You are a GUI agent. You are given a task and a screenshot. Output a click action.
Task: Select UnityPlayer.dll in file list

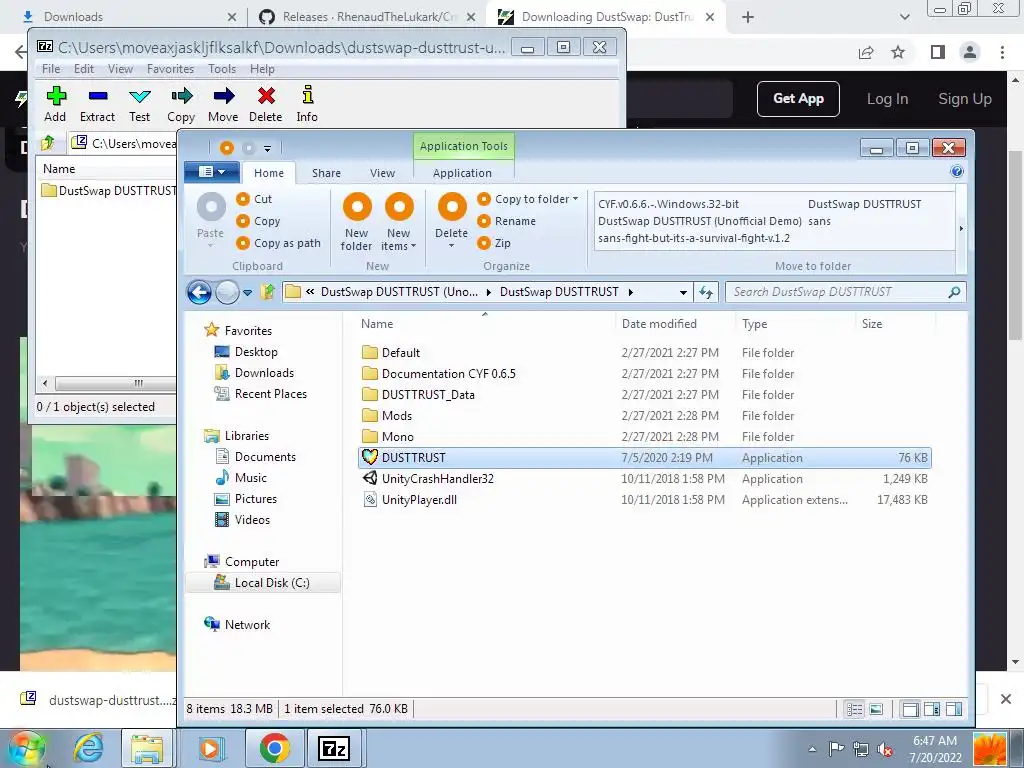645,500
